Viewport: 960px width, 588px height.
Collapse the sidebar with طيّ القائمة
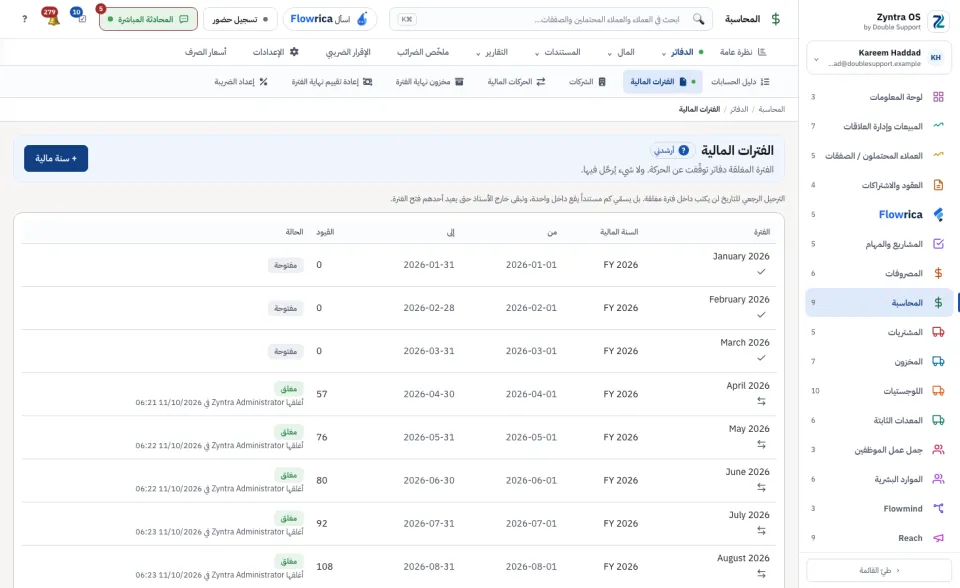click(x=879, y=570)
